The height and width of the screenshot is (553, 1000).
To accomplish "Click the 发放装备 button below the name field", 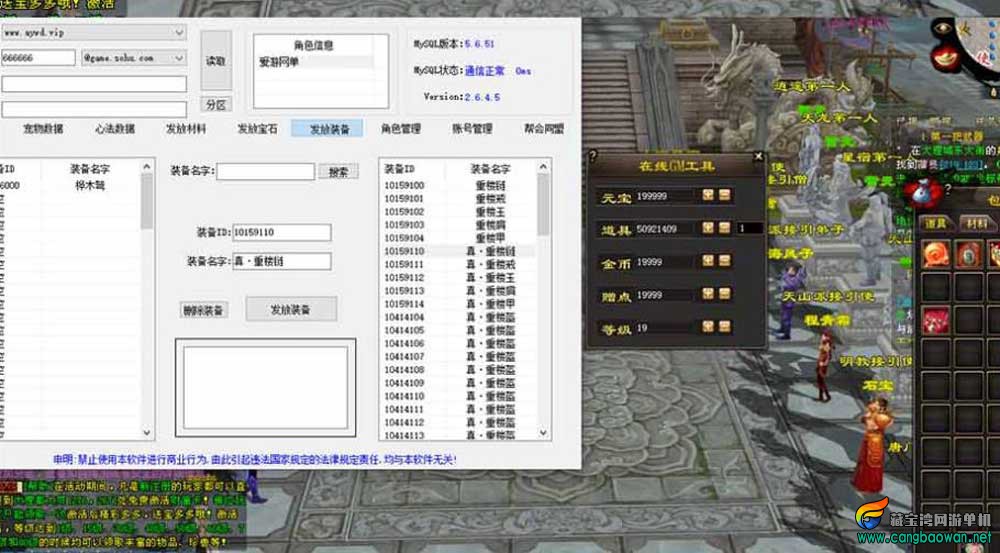I will point(291,309).
